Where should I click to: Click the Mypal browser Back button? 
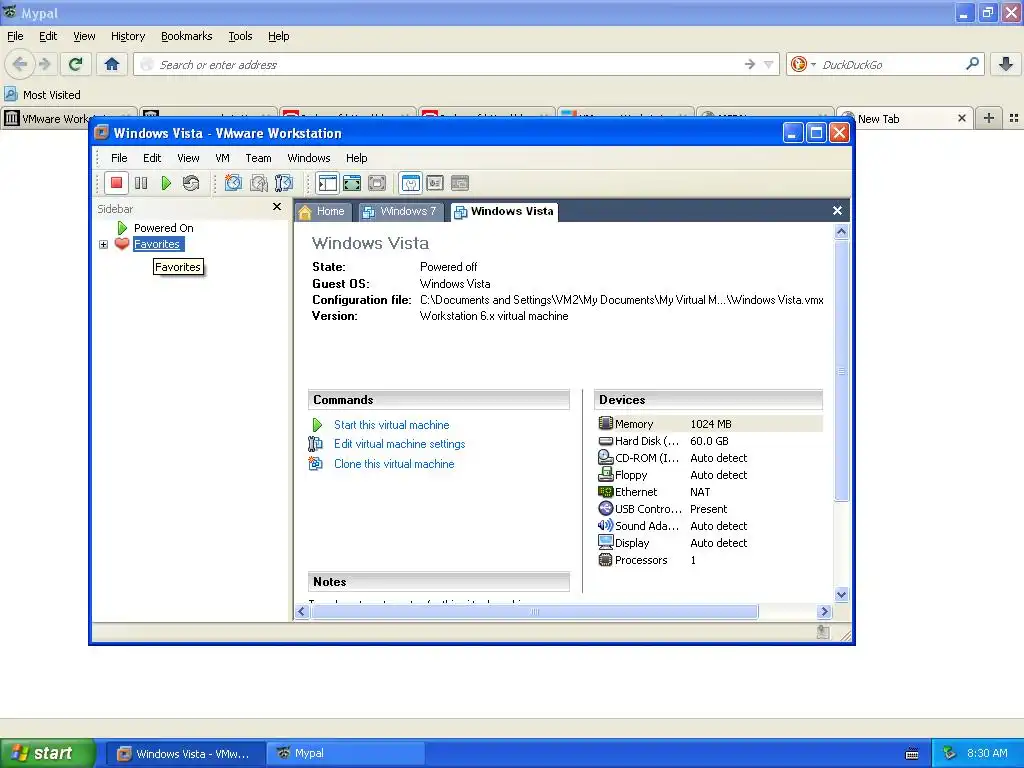(20, 64)
